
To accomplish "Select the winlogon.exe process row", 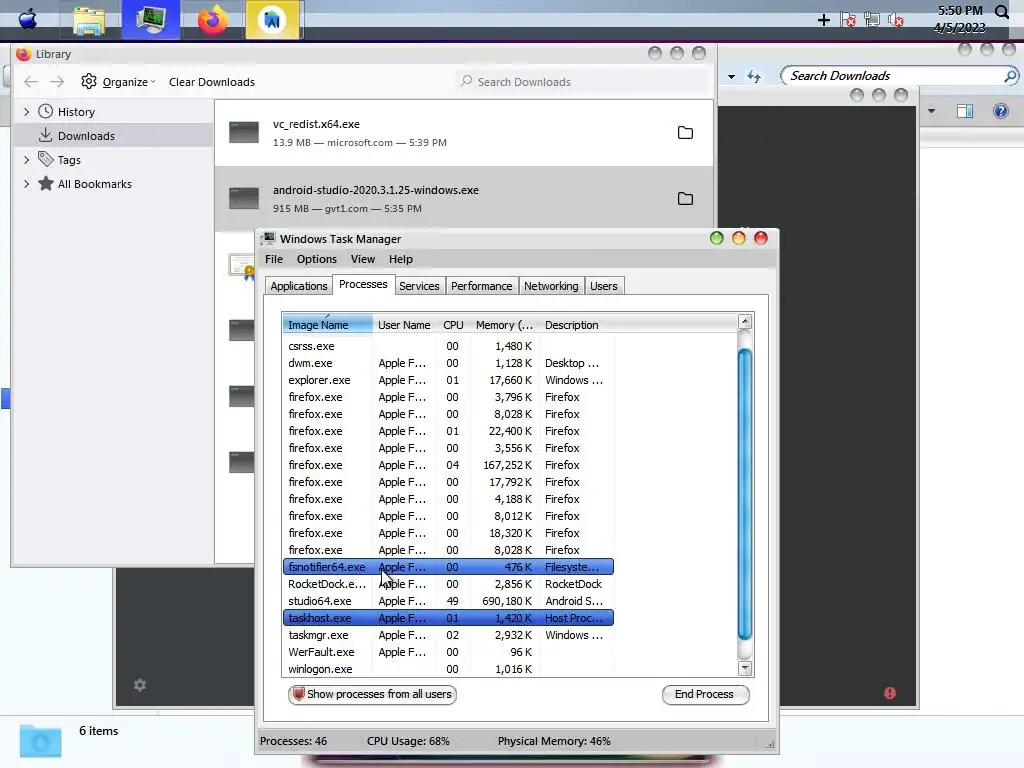I will pyautogui.click(x=448, y=669).
